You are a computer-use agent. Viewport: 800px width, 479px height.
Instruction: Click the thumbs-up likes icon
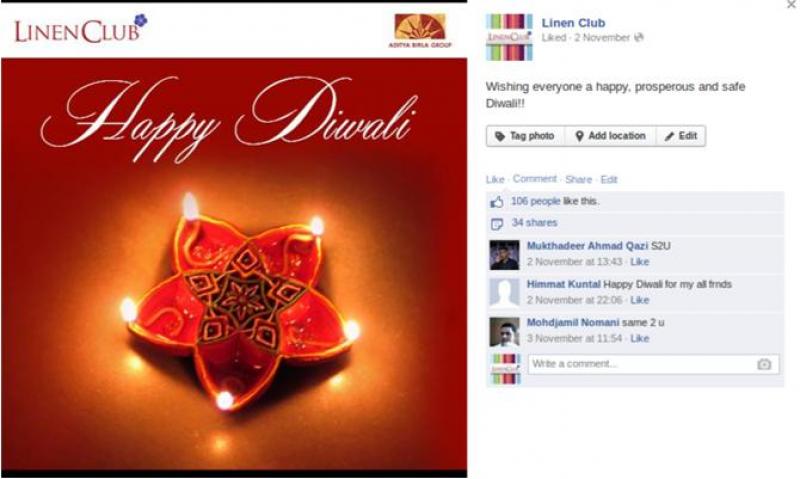[496, 202]
